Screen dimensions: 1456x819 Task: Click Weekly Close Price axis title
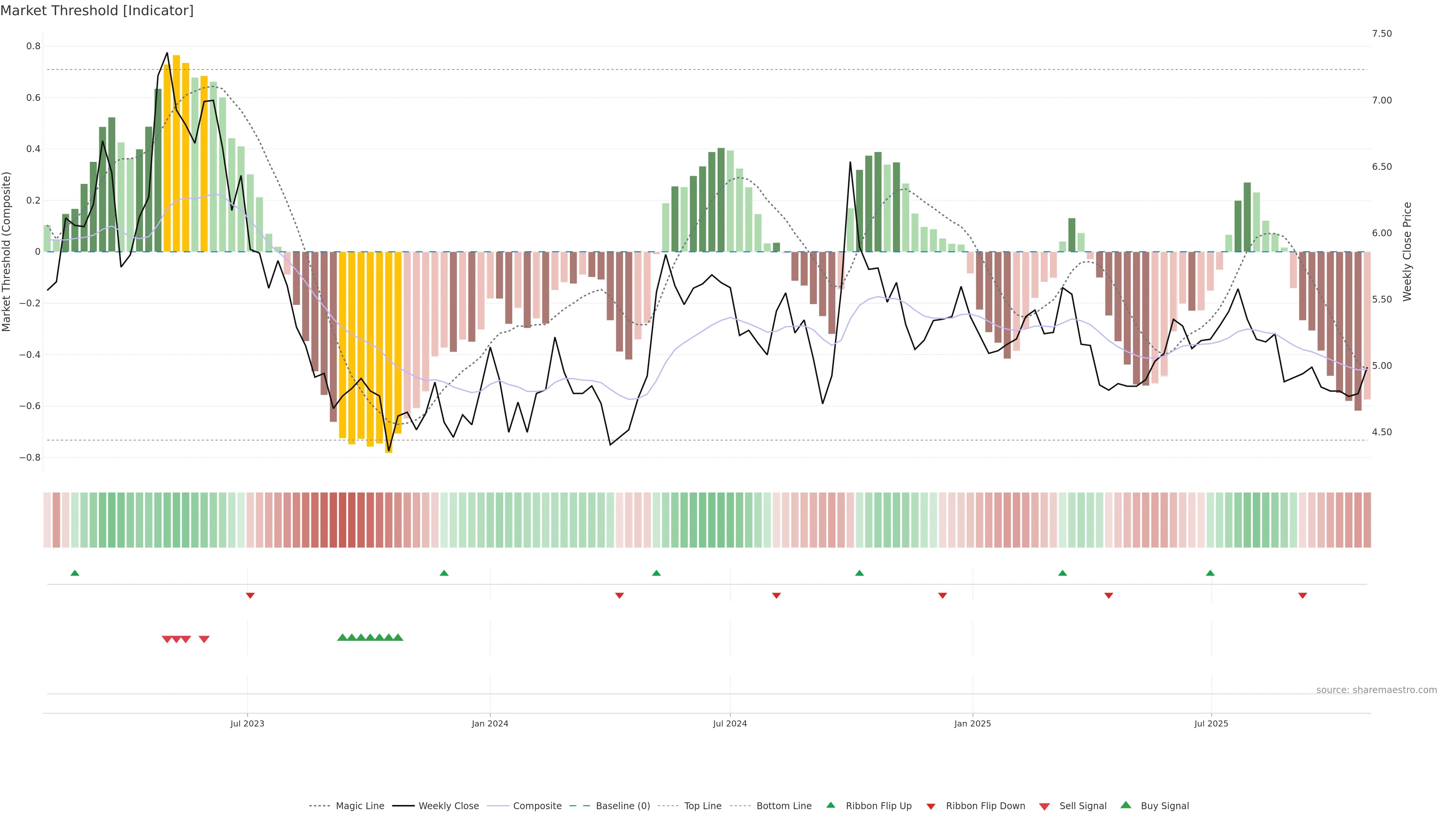[1407, 251]
